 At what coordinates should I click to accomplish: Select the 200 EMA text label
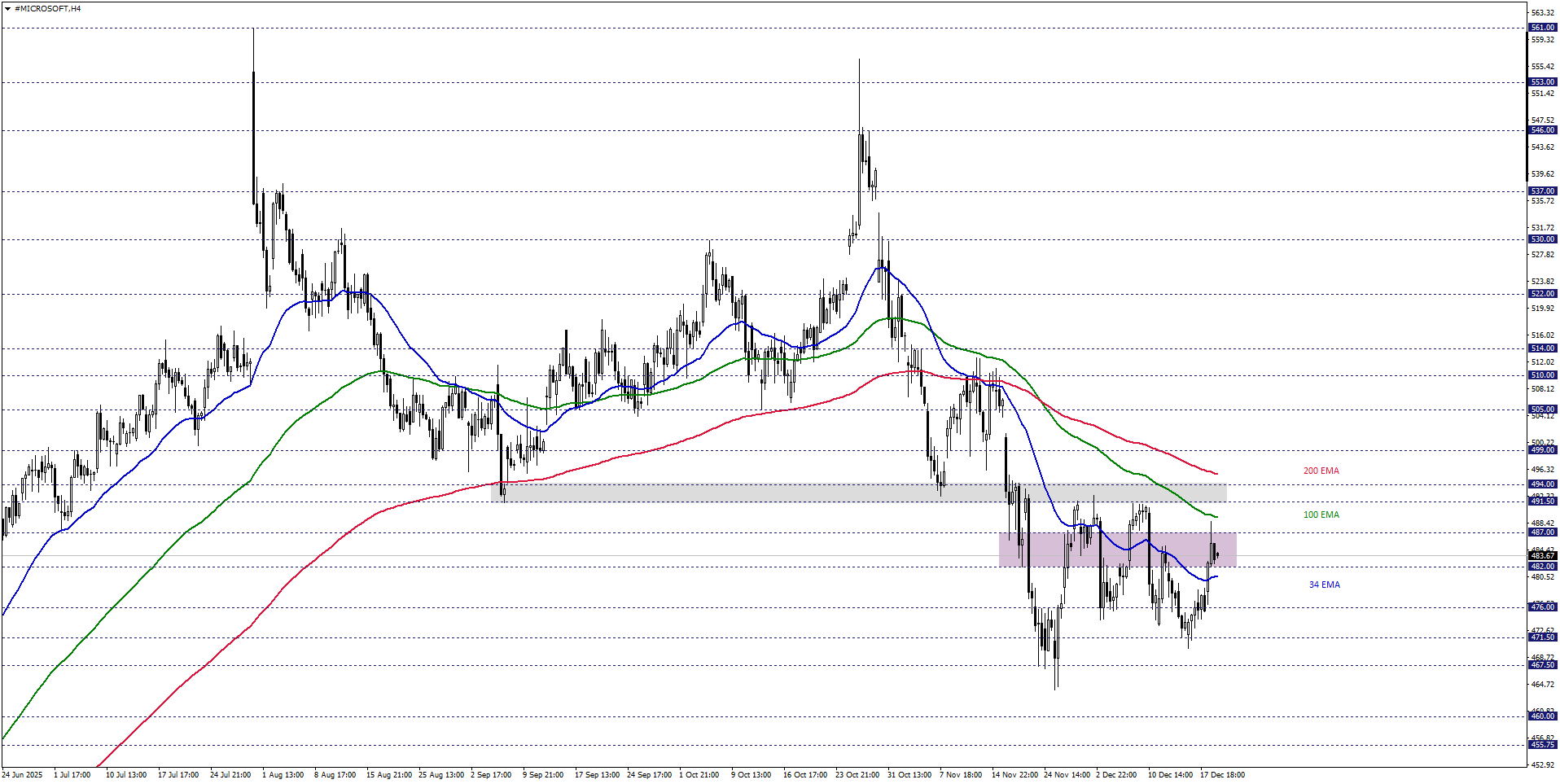click(1321, 471)
